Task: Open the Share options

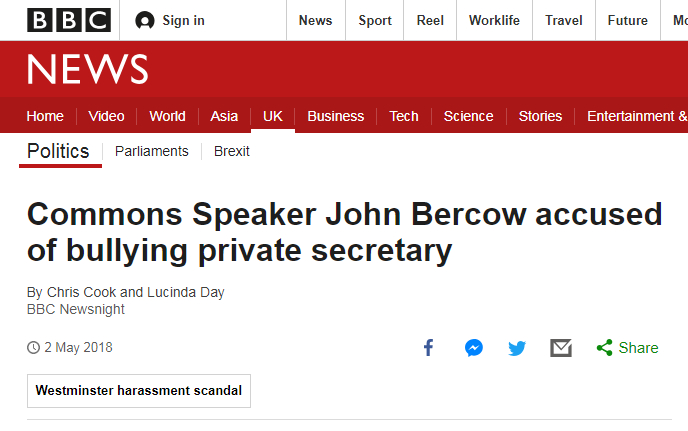Action: [x=627, y=348]
